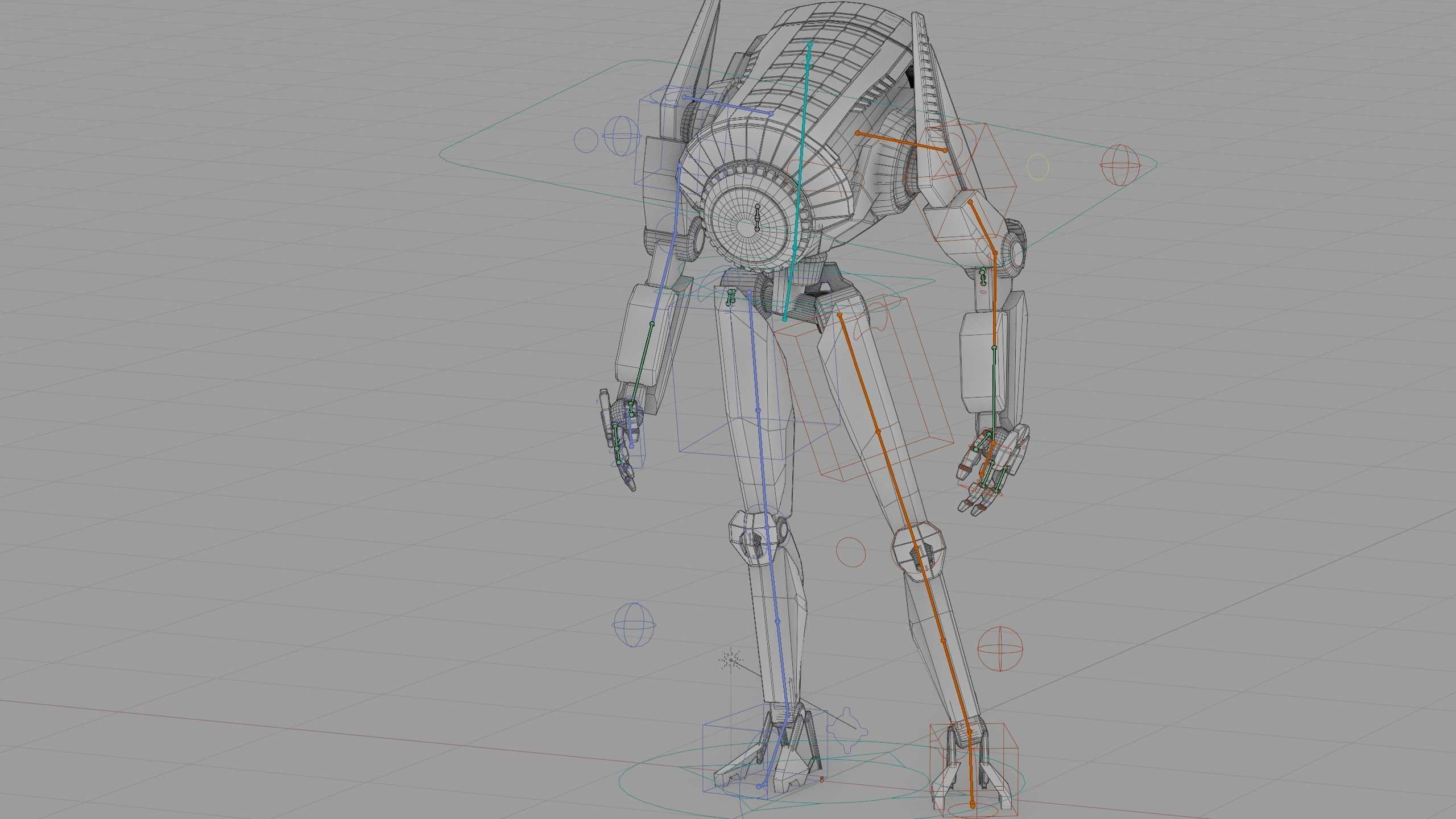Select the small green bone at right elbow

click(x=983, y=276)
